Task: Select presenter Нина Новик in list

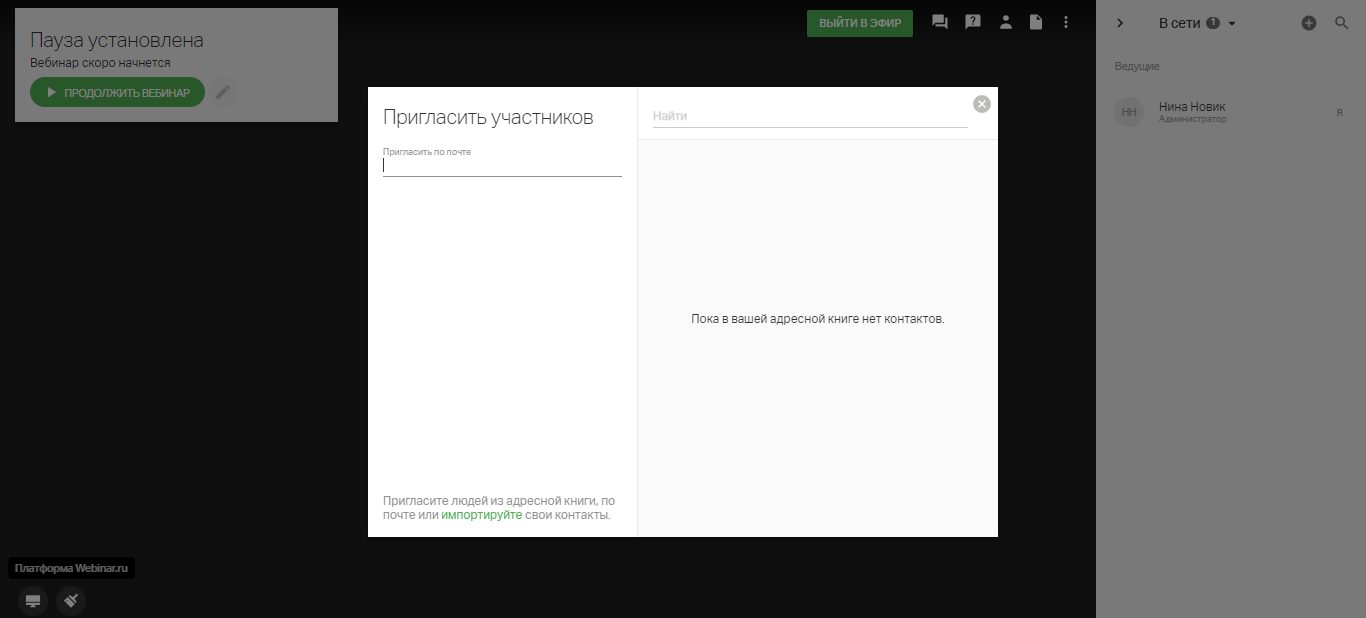Action: coord(1191,112)
